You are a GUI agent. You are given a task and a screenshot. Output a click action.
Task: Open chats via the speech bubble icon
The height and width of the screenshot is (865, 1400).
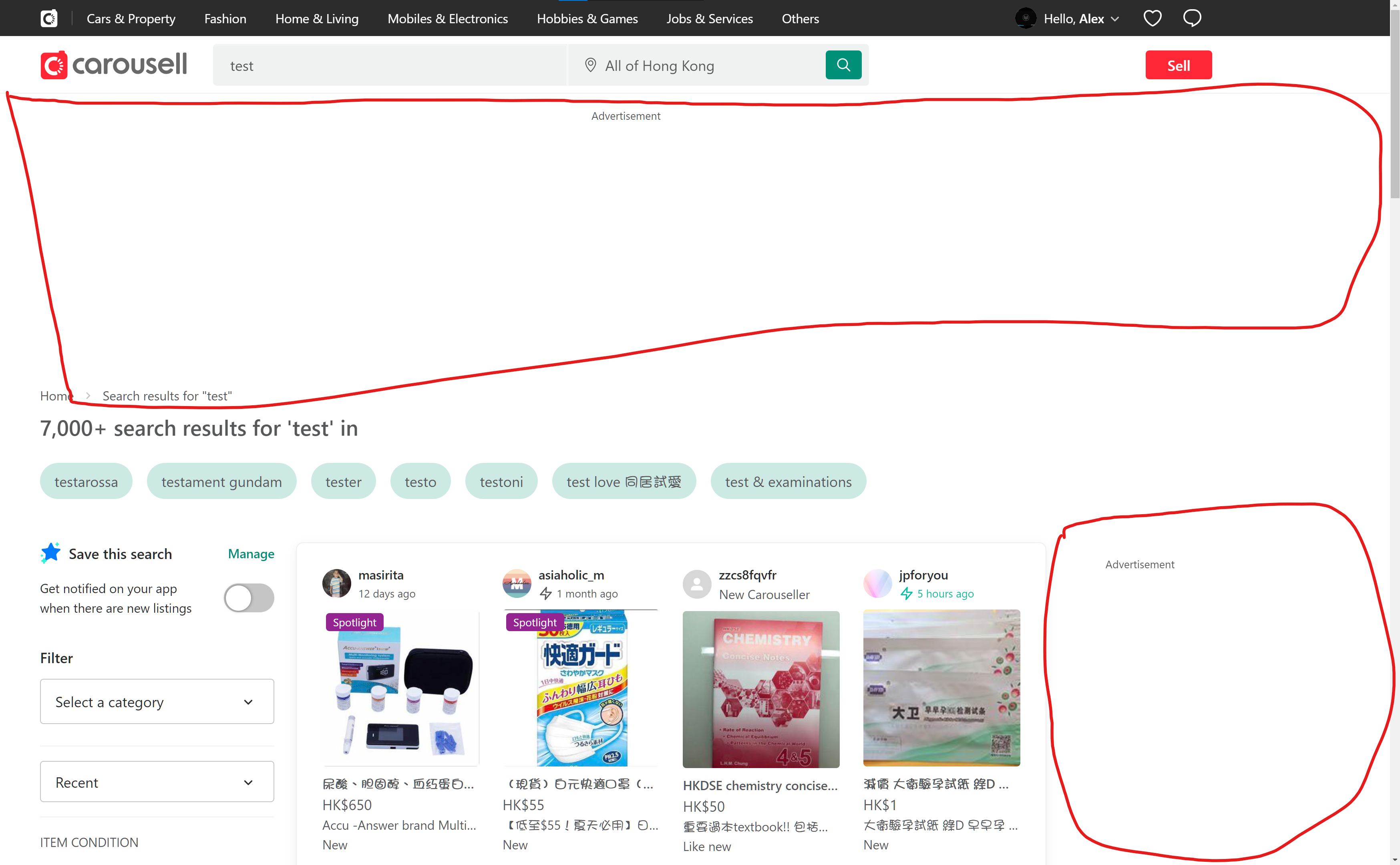pos(1192,18)
